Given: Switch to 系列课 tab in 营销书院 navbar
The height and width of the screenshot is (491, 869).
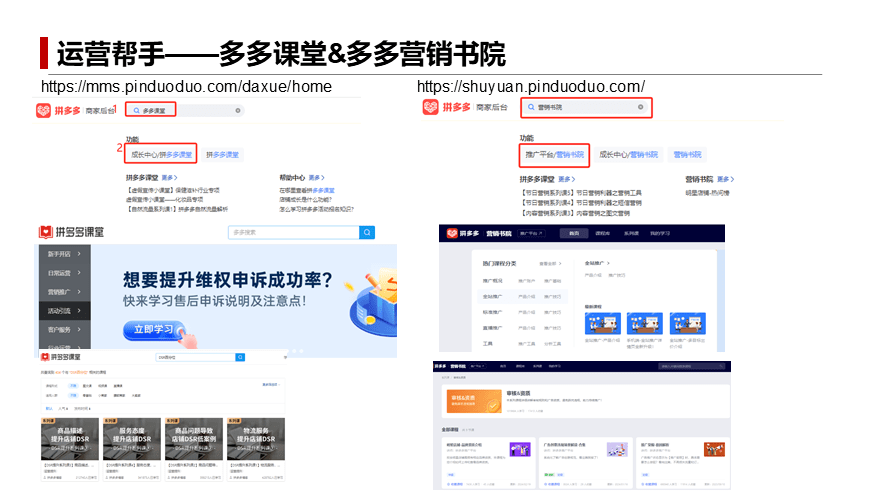Looking at the screenshot, I should 631,233.
